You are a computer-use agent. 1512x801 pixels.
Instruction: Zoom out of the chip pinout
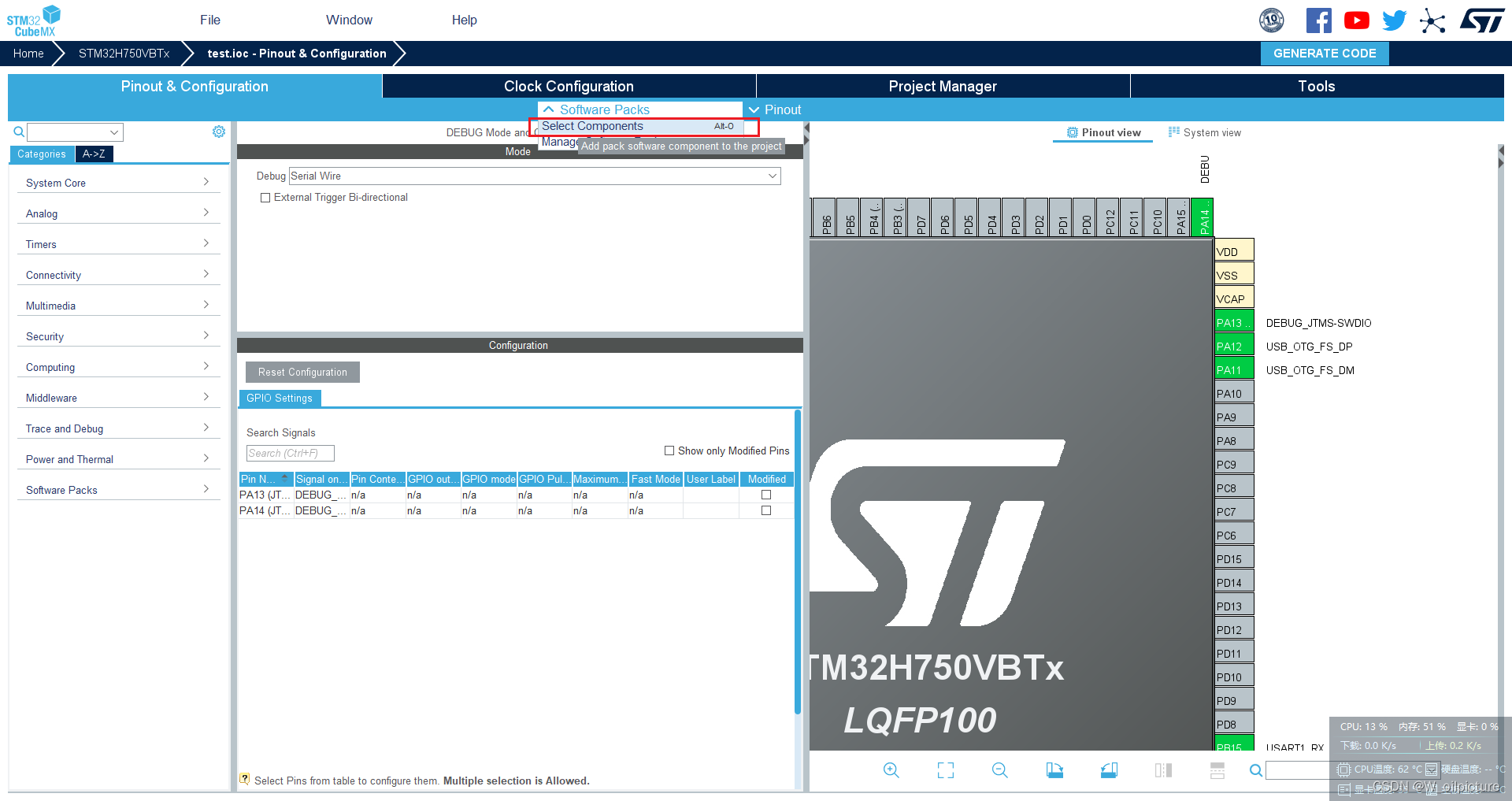(x=1000, y=770)
